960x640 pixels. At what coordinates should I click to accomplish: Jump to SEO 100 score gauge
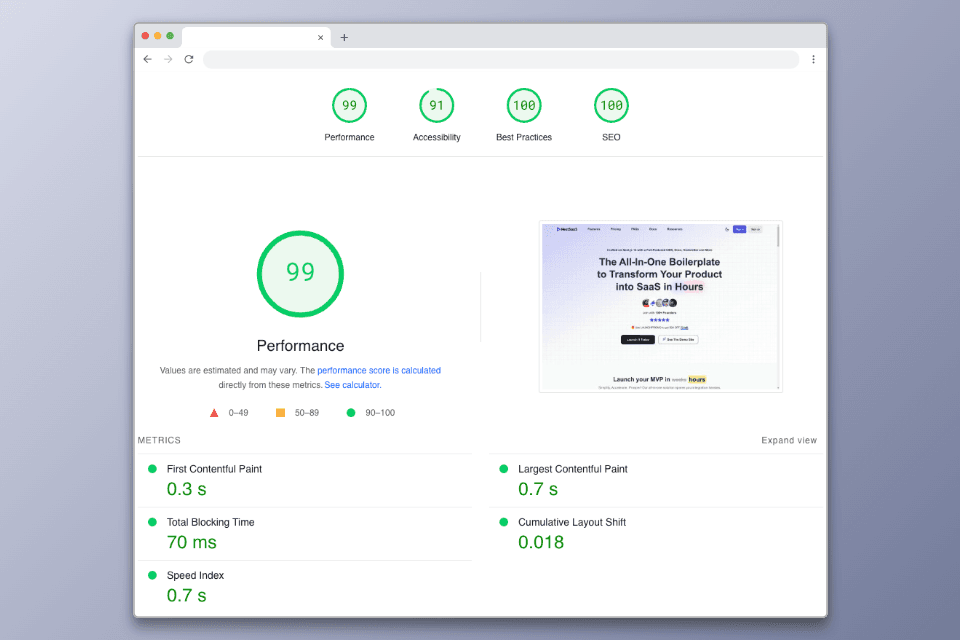[x=611, y=106]
